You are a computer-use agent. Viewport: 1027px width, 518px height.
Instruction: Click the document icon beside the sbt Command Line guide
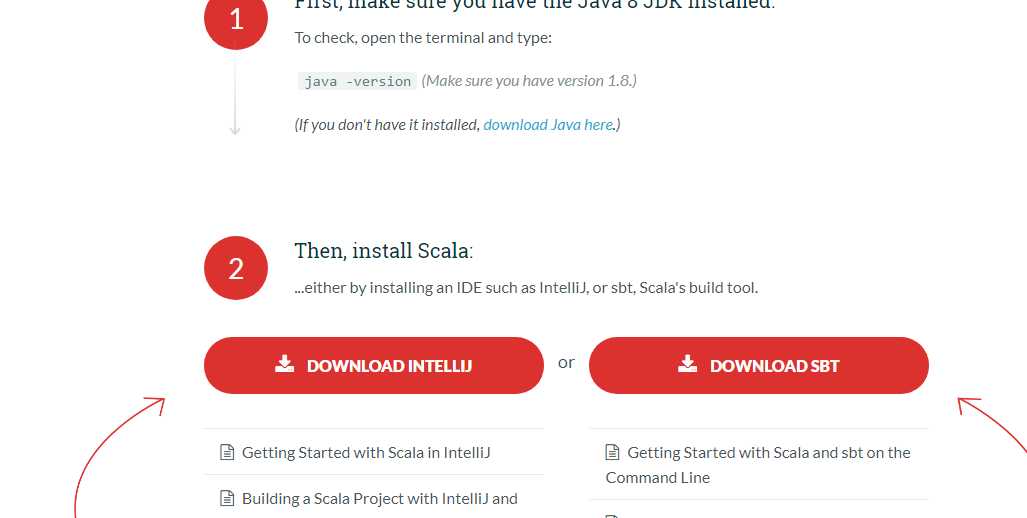click(612, 453)
